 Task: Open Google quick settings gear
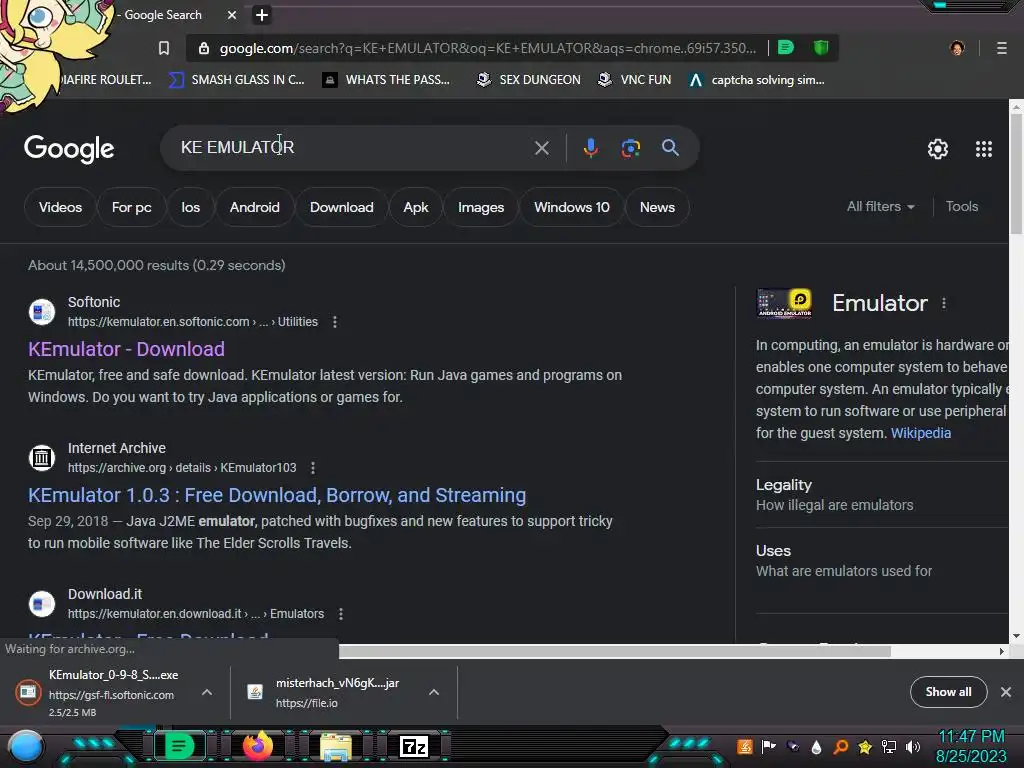938,149
